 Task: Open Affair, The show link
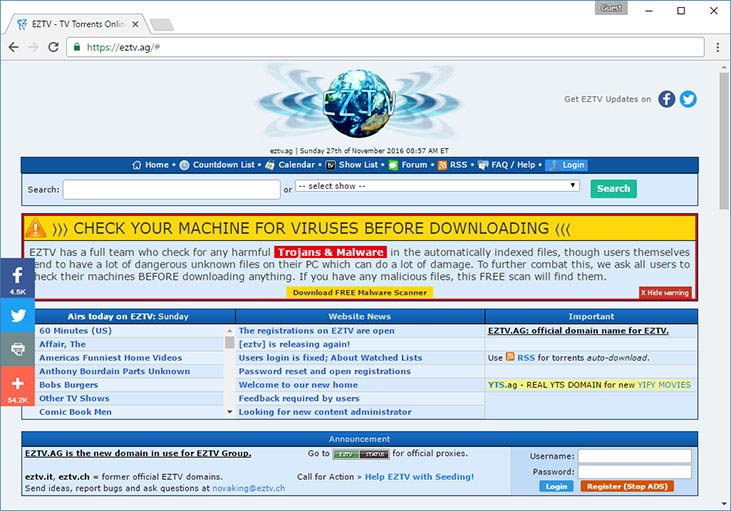[x=62, y=344]
